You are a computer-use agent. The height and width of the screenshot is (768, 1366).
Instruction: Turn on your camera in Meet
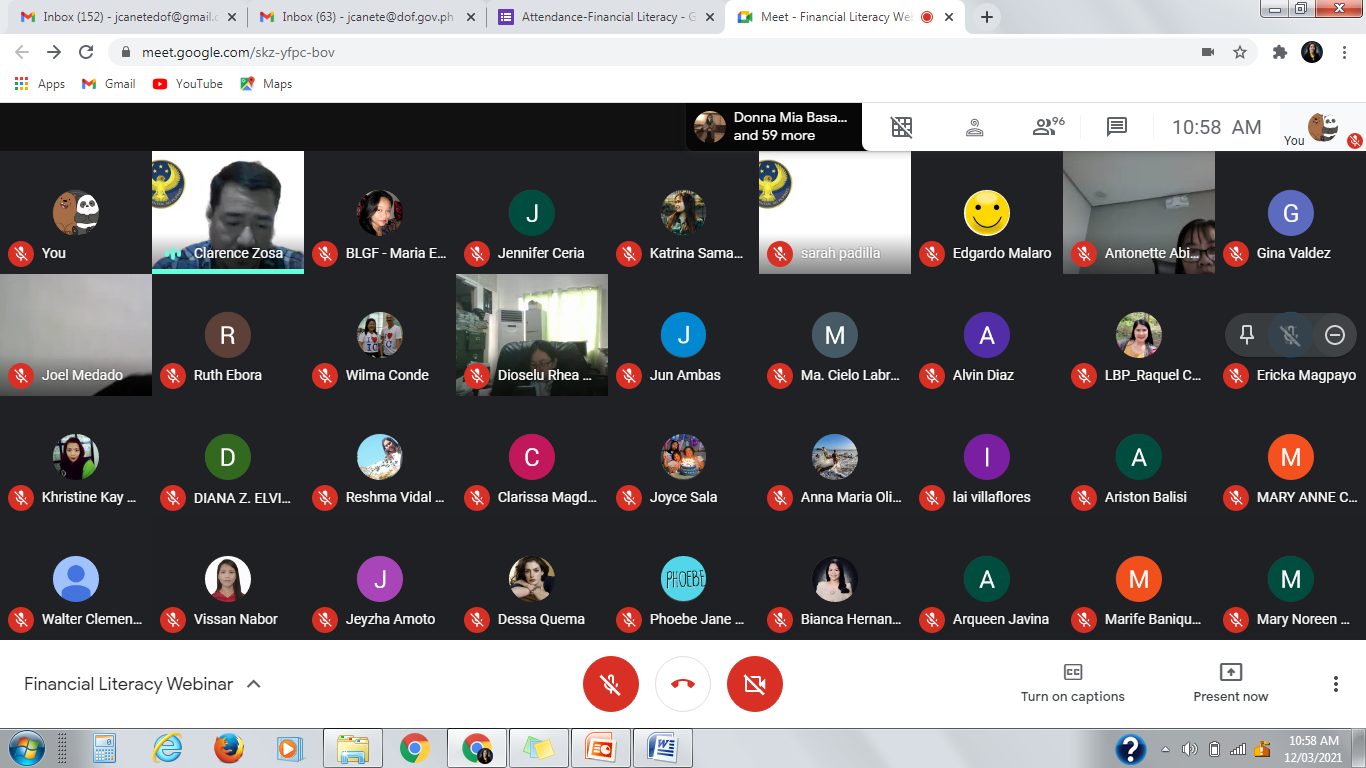click(755, 684)
